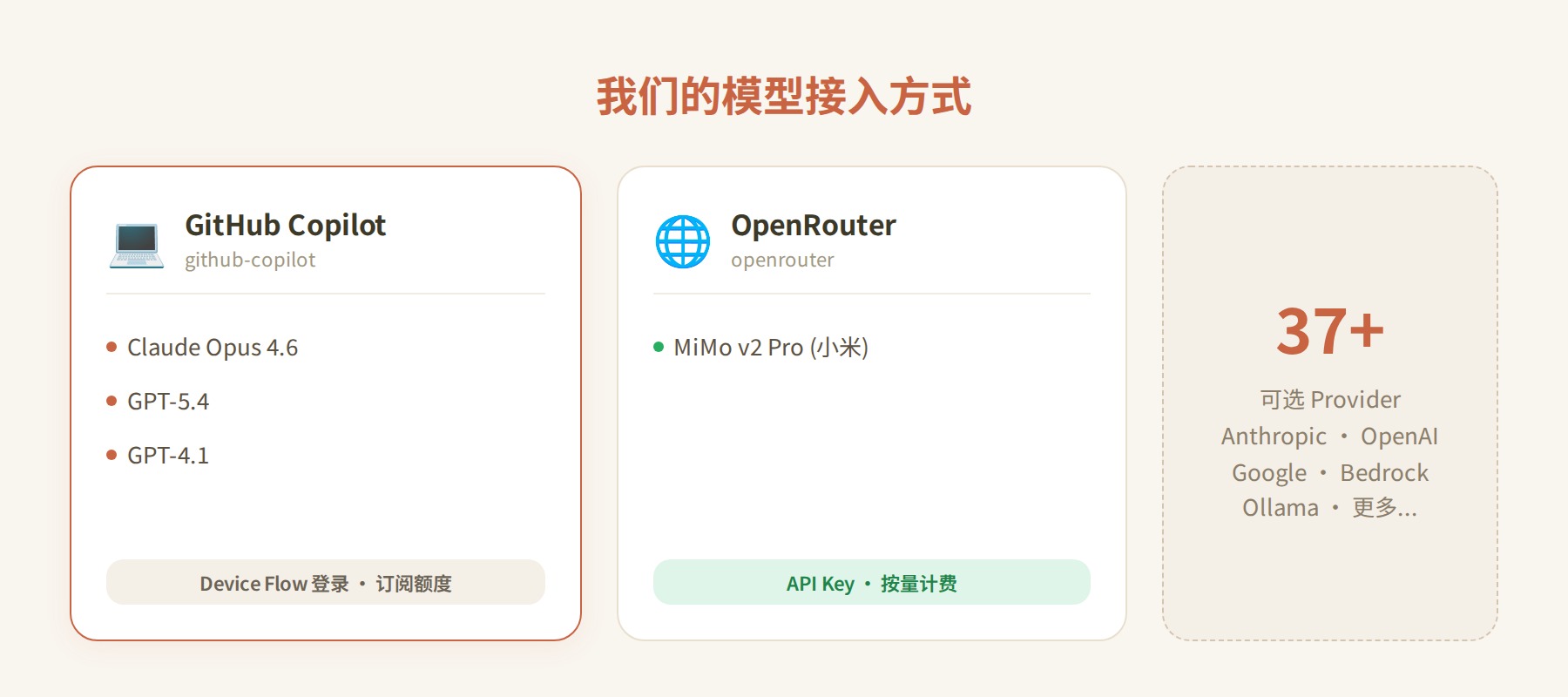Click the Device Flow 登录 · 订阅额度 badge

tap(326, 583)
